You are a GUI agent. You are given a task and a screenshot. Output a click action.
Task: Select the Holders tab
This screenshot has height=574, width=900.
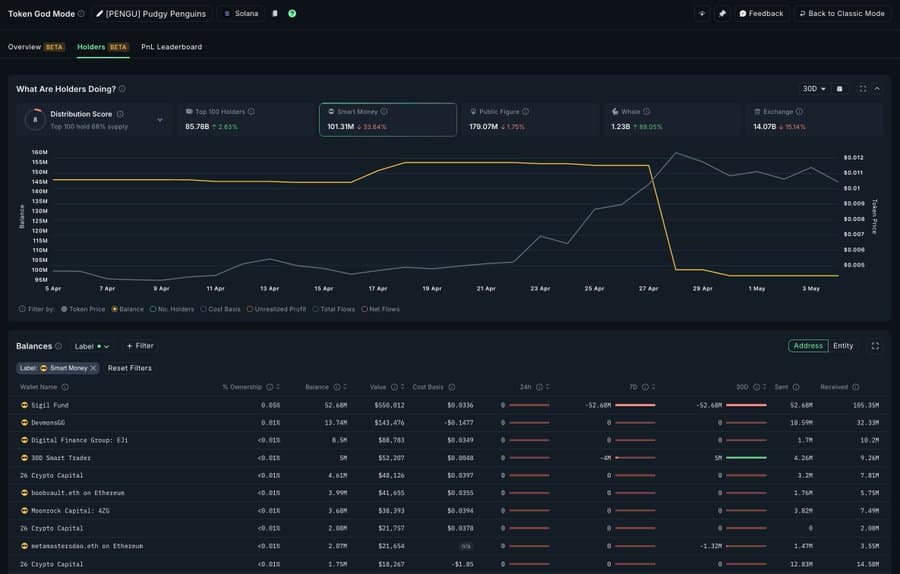[103, 47]
